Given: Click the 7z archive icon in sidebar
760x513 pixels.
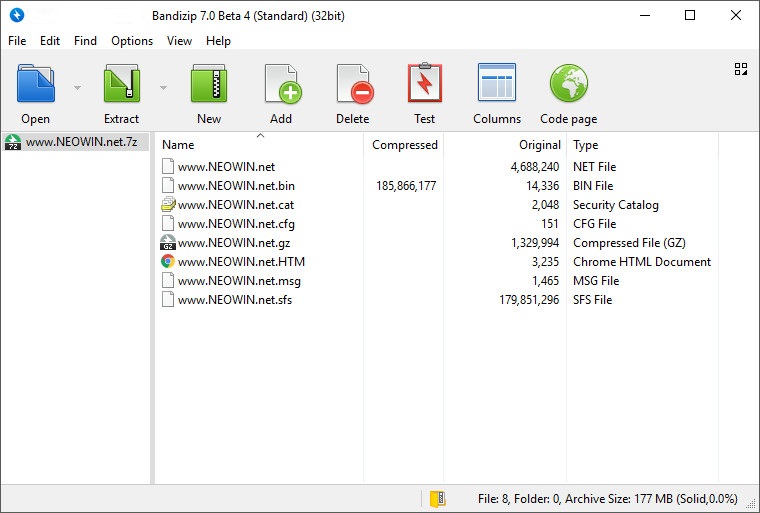Looking at the screenshot, I should click(x=13, y=142).
